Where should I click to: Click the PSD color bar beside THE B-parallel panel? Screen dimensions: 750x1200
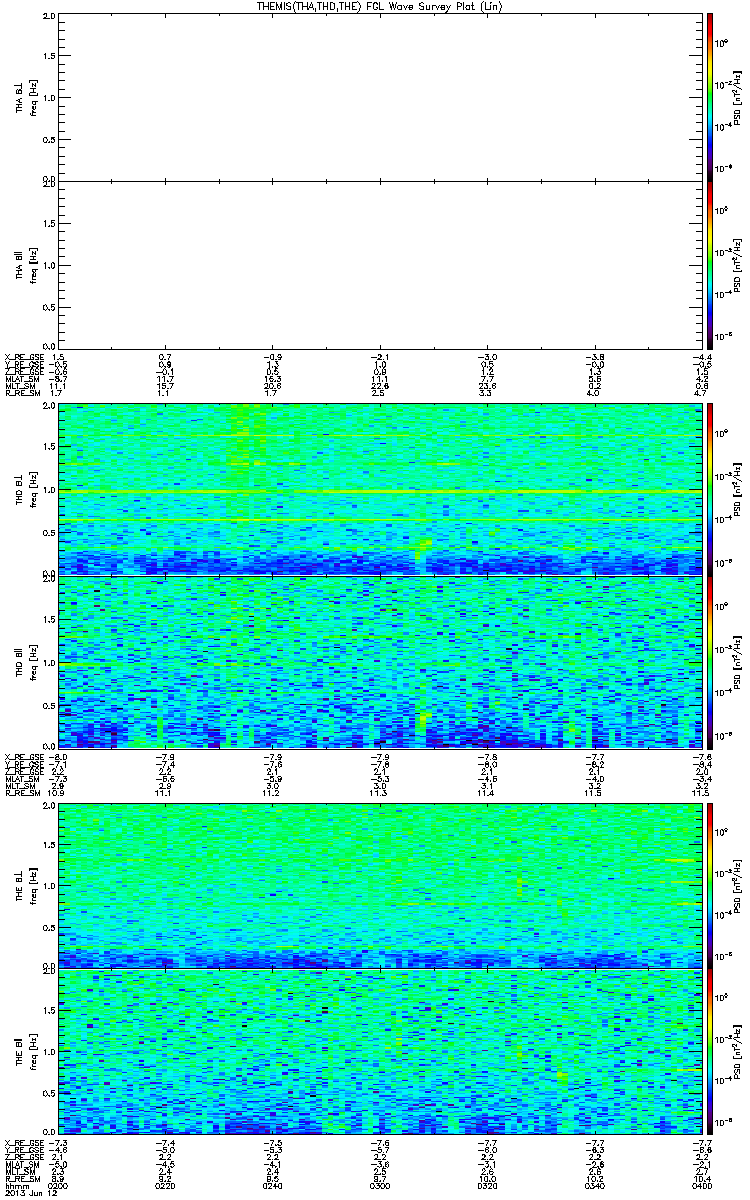(x=710, y=1051)
